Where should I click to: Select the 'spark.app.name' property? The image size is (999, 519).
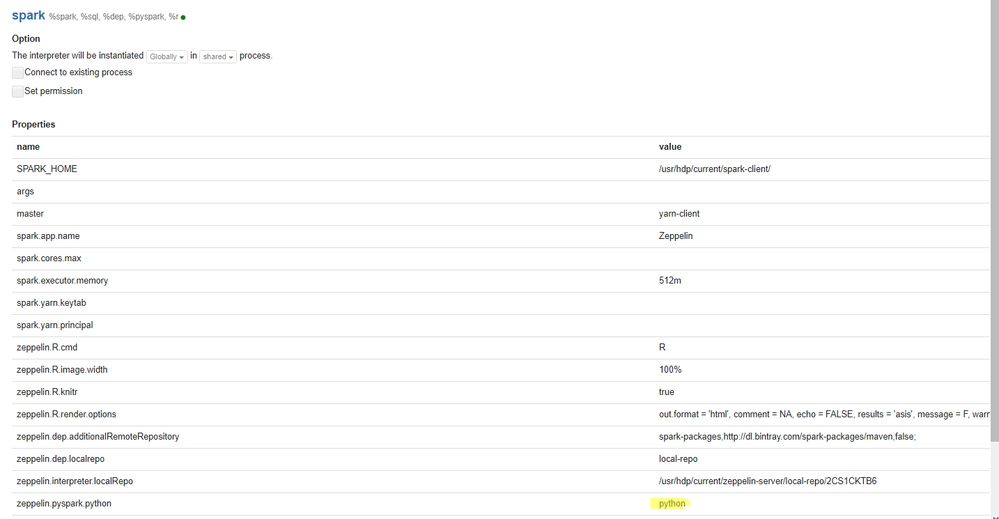48,236
